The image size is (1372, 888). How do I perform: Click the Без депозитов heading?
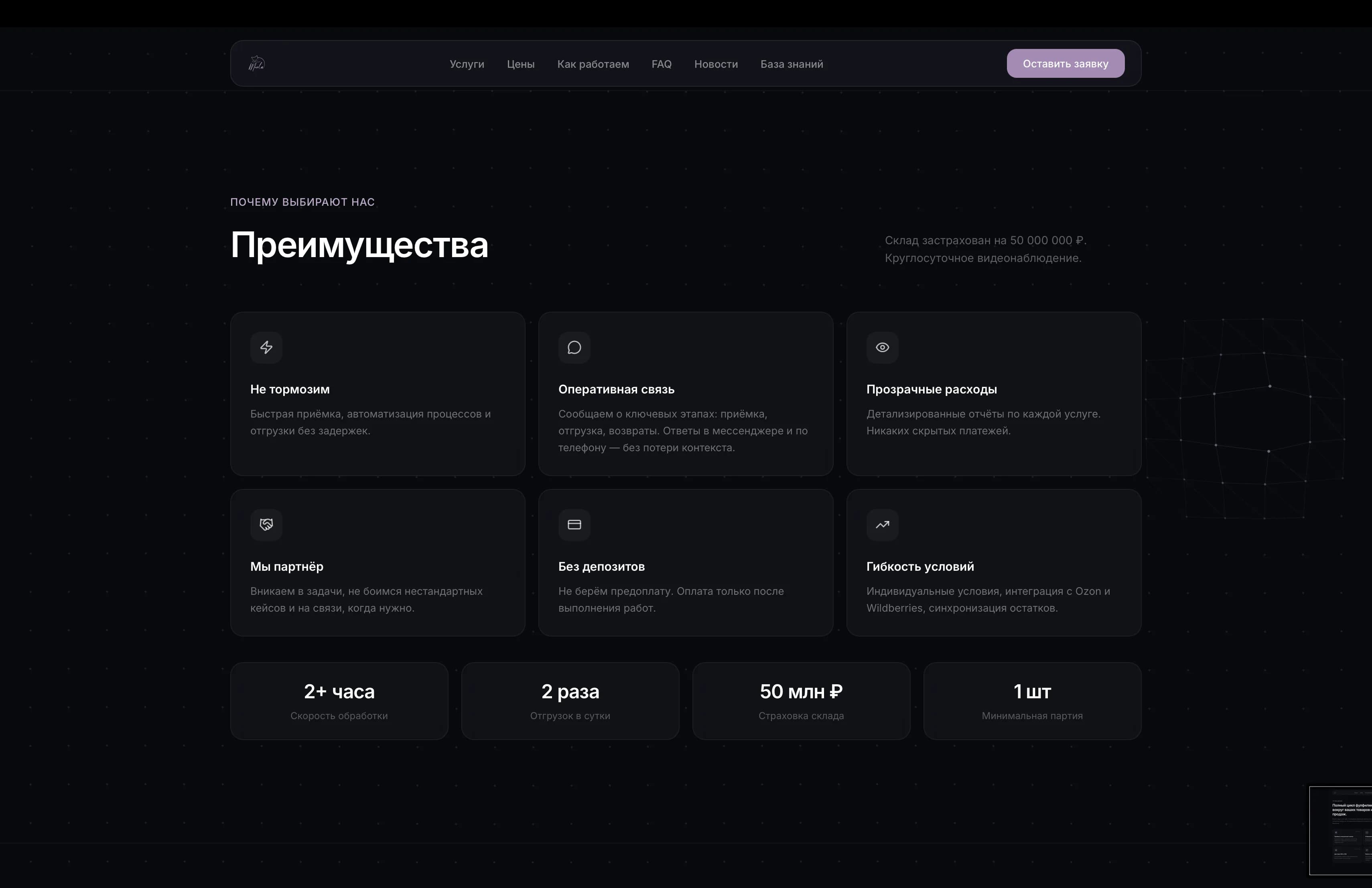pos(601,566)
